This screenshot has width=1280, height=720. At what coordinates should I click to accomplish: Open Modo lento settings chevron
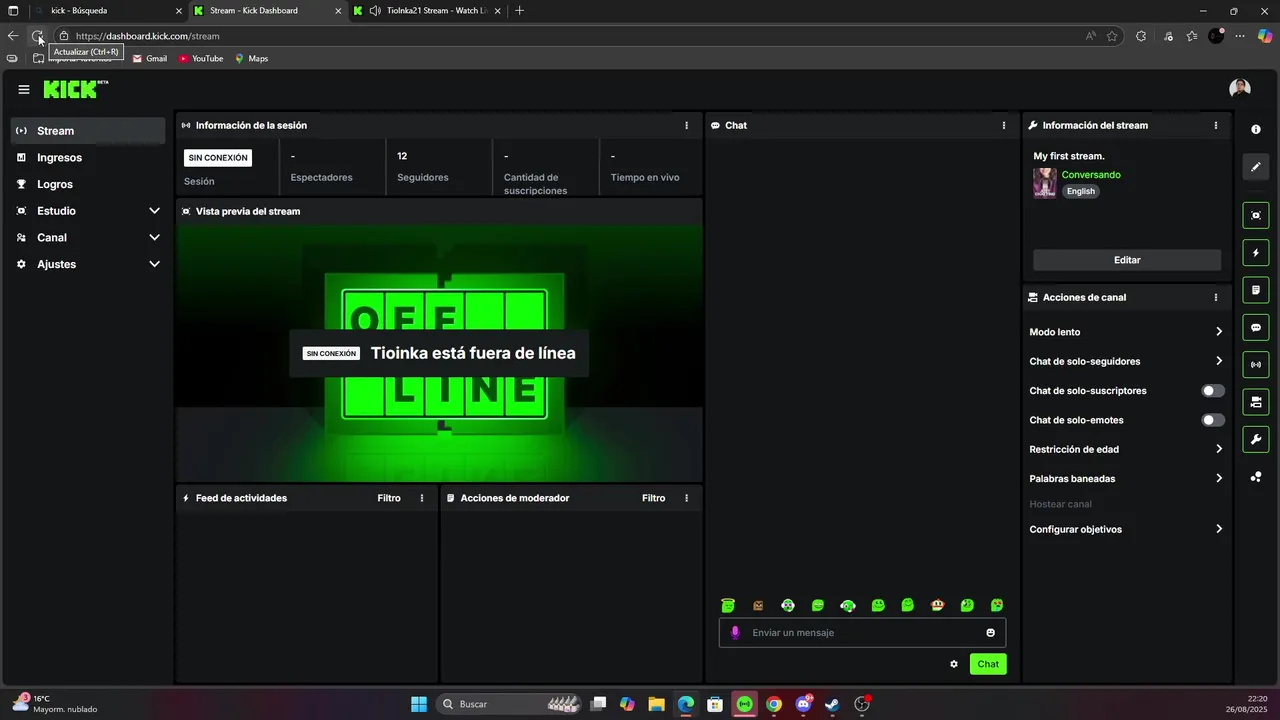(x=1218, y=332)
